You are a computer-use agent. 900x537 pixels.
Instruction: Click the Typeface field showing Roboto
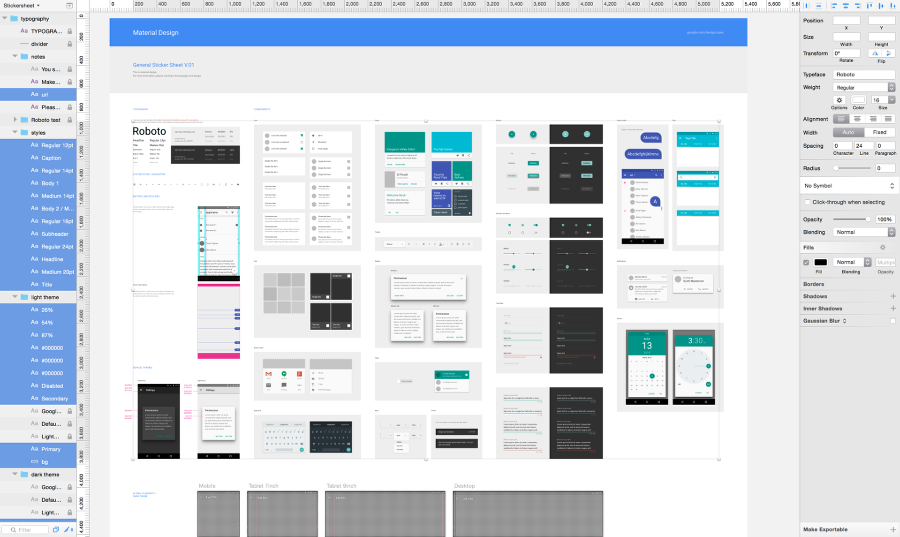[x=864, y=75]
